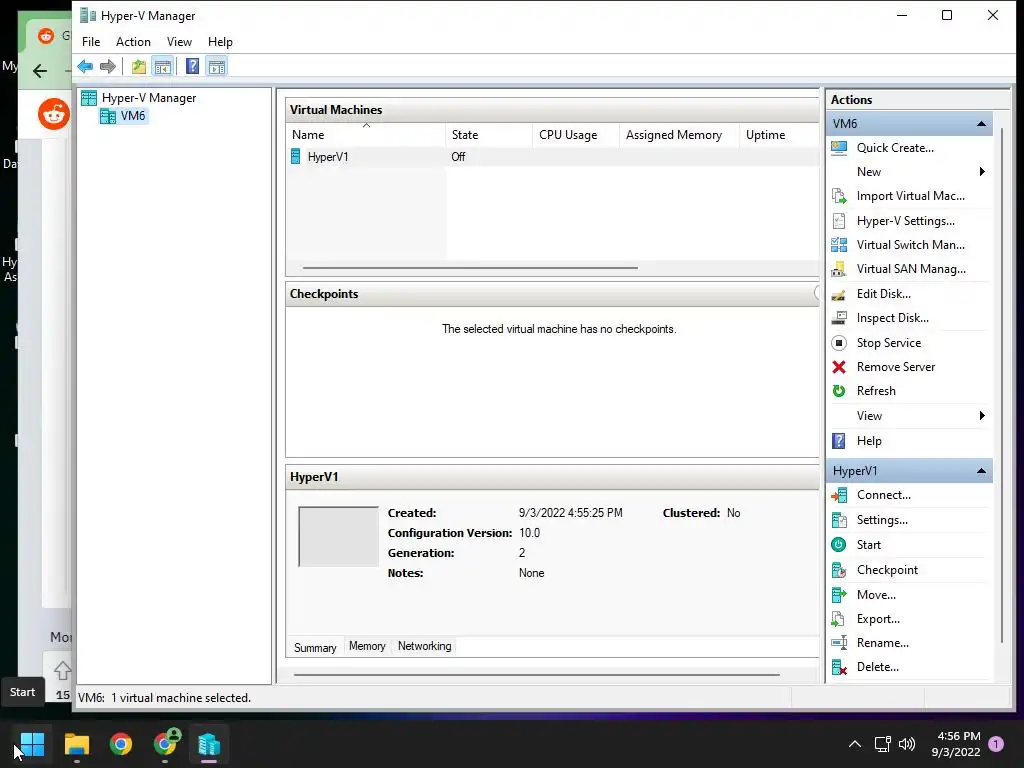Click the Settings icon under HyperV1
This screenshot has width=1024, height=768.
(x=839, y=520)
